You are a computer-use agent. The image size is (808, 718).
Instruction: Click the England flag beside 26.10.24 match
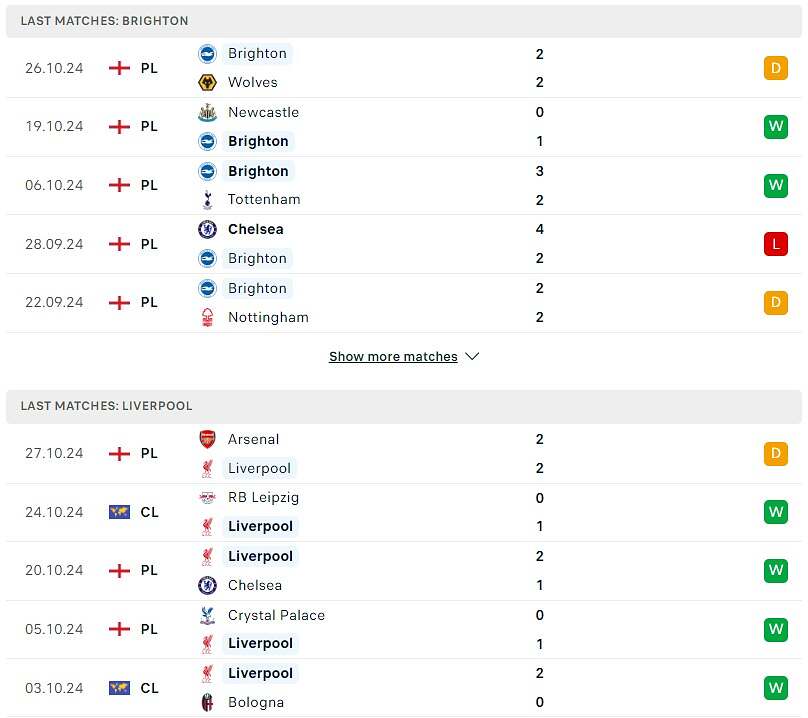(119, 68)
